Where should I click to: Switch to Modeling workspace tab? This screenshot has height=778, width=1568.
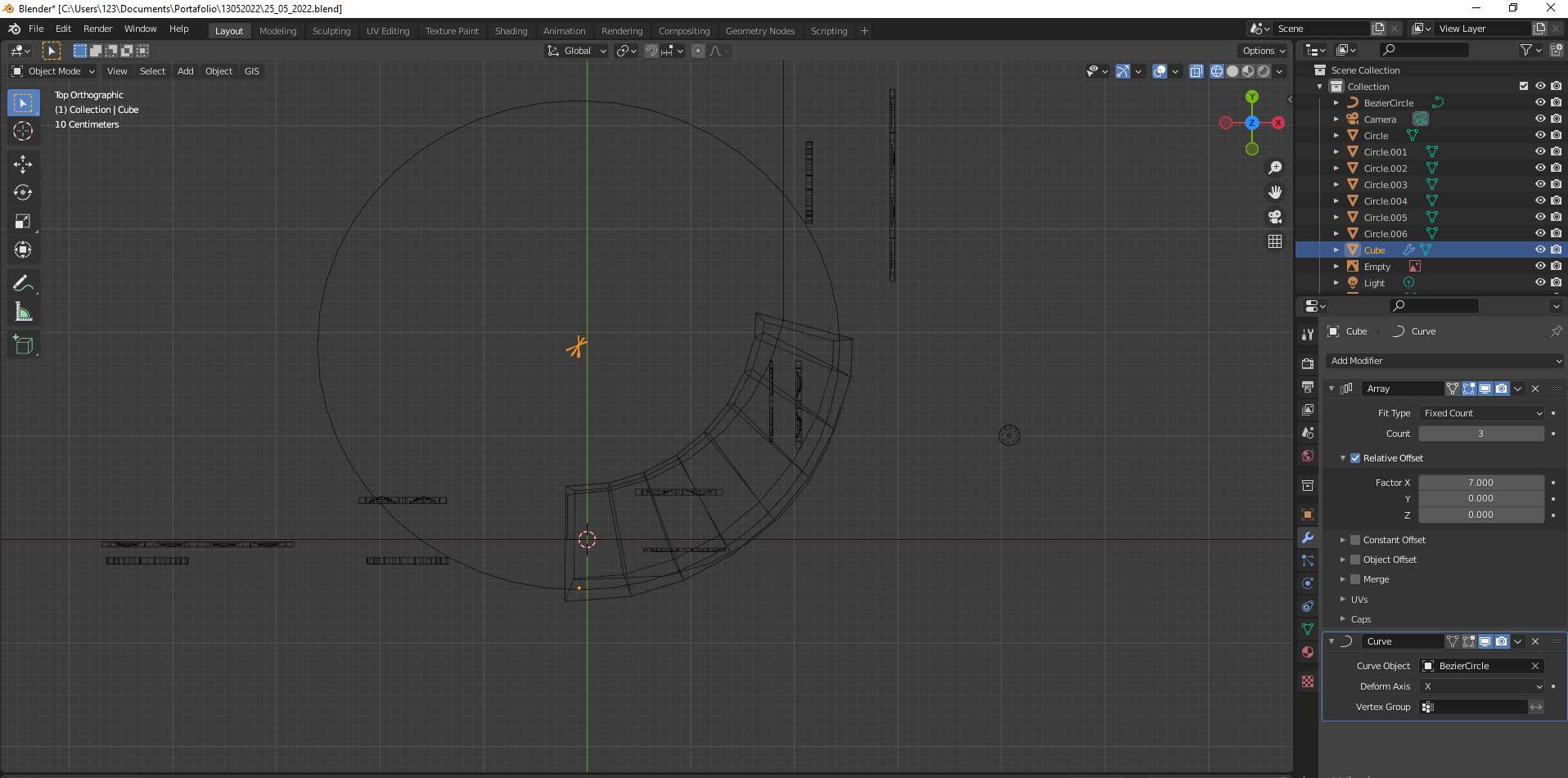coord(277,31)
